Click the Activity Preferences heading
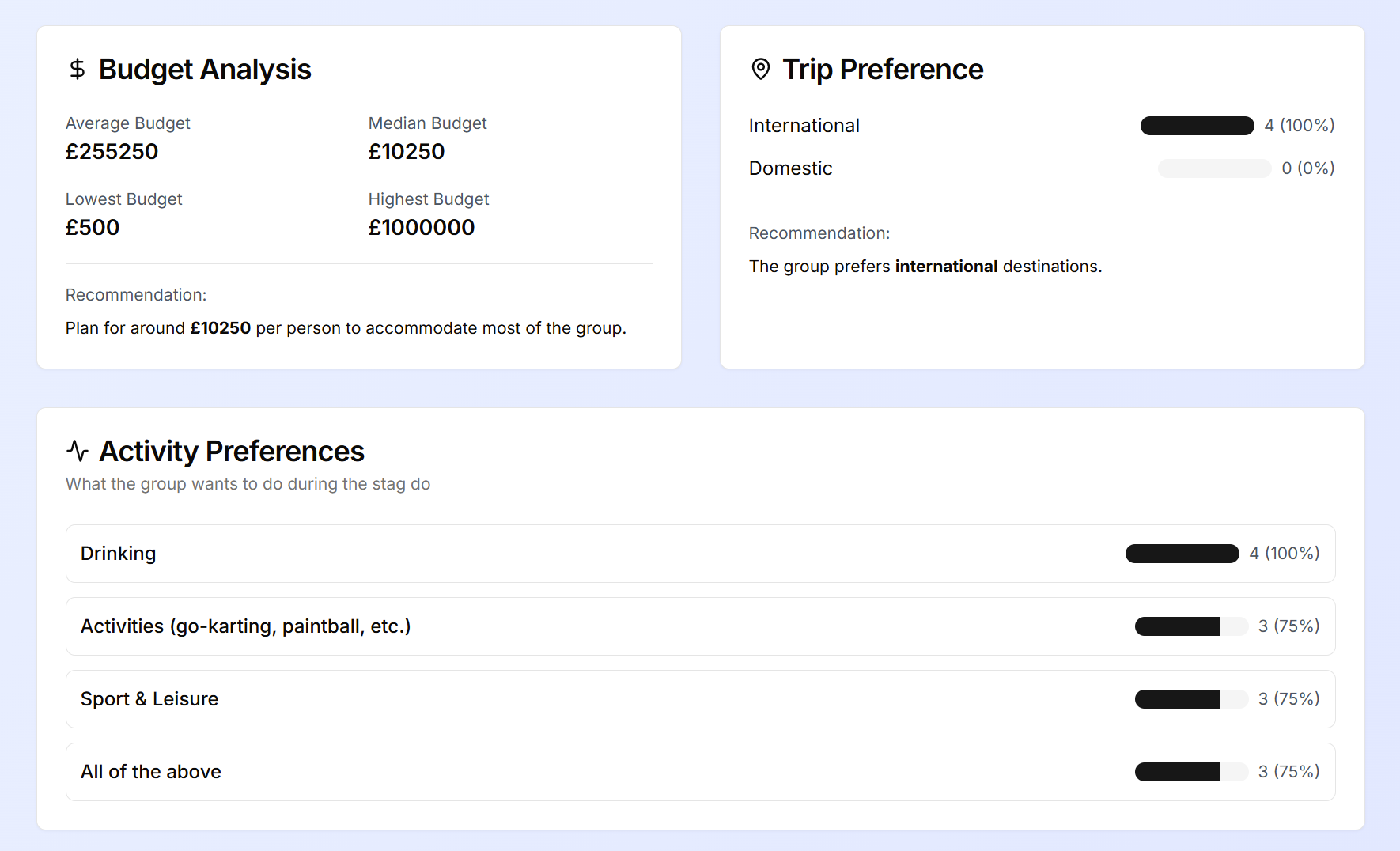Viewport: 1400px width, 851px height. [x=232, y=451]
